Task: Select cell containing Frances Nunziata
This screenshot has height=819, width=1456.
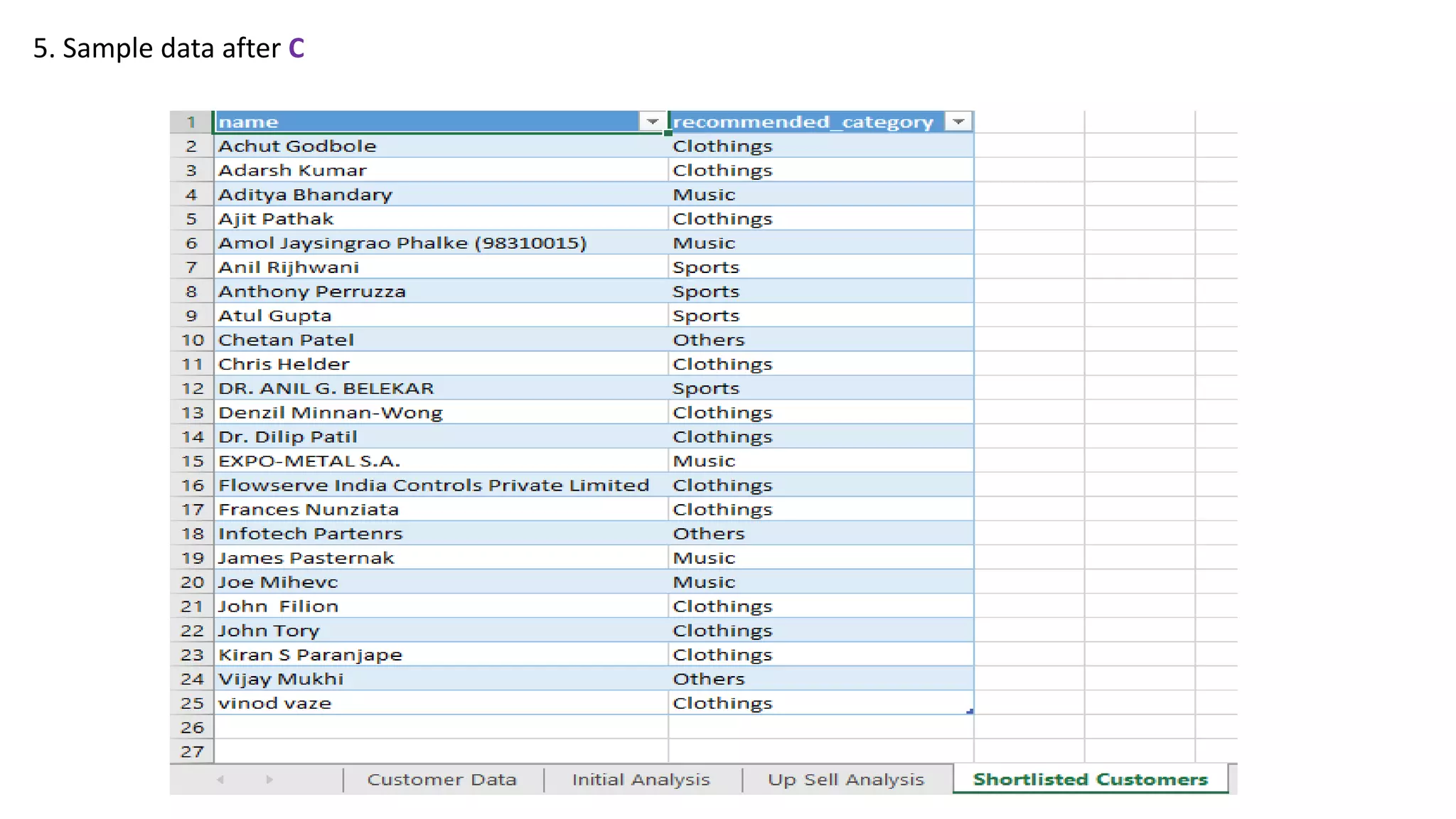Action: click(x=441, y=509)
